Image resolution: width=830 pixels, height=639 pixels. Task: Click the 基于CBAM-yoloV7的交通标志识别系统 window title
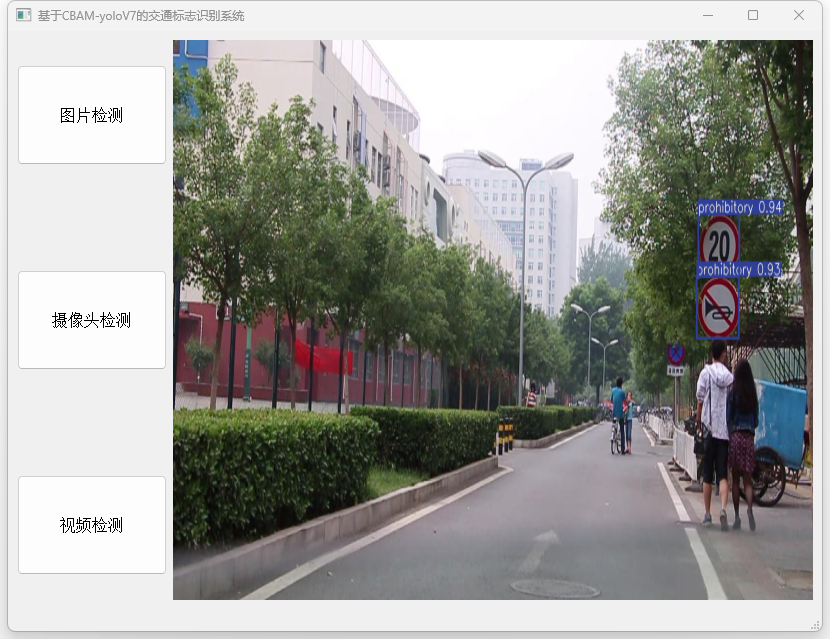coord(141,16)
